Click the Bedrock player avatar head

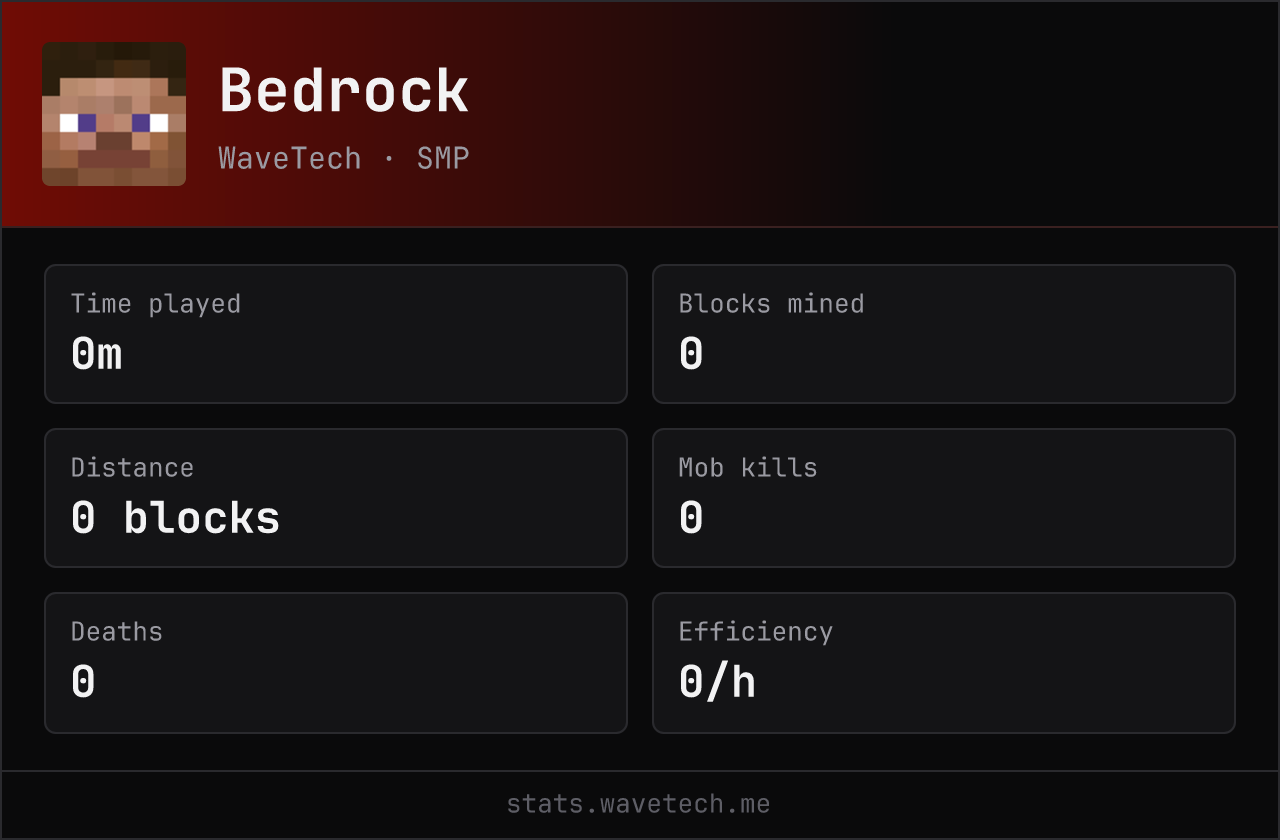114,114
